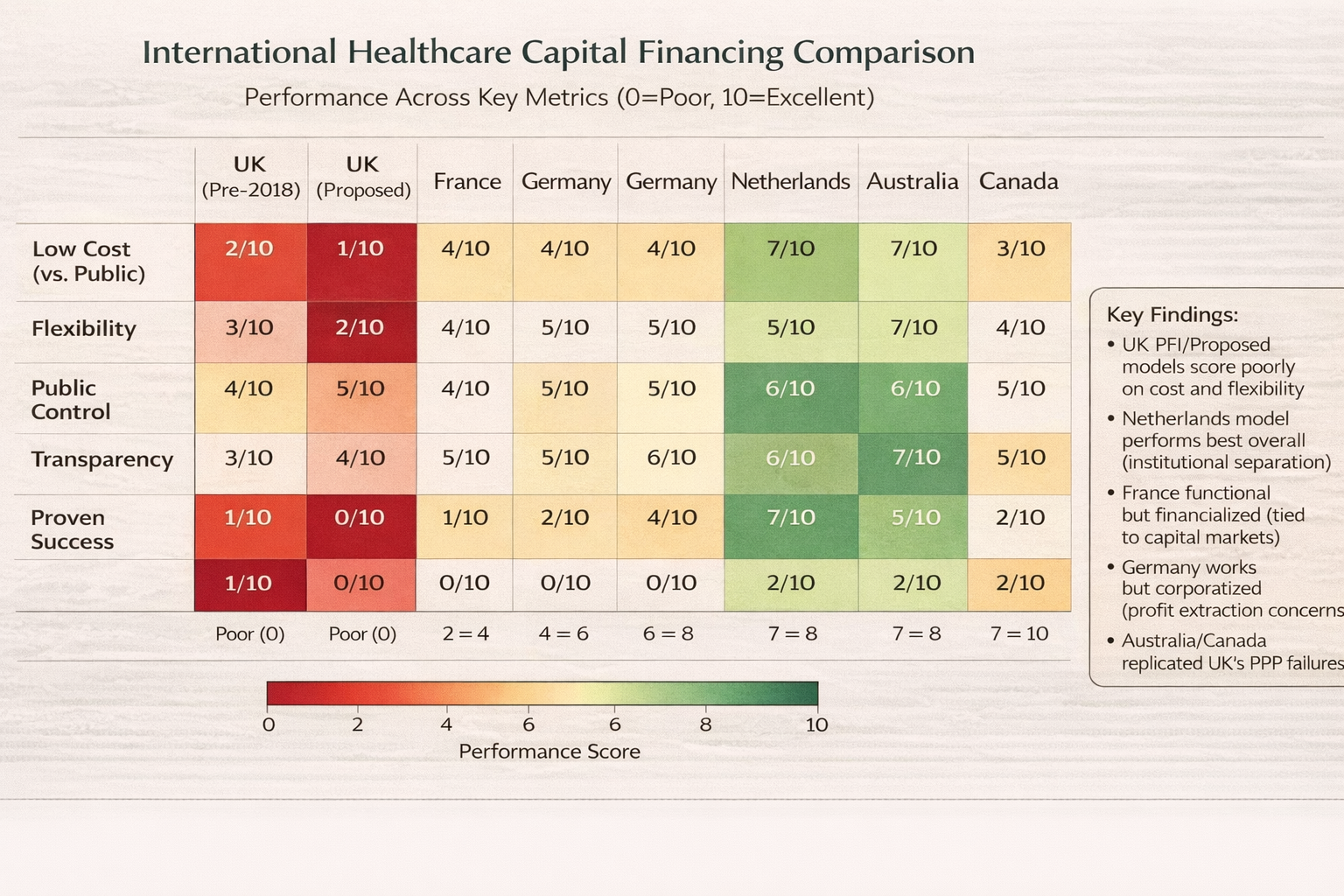
Task: Select UK (Proposed) Proven Success 0/10 cell
Action: point(360,518)
